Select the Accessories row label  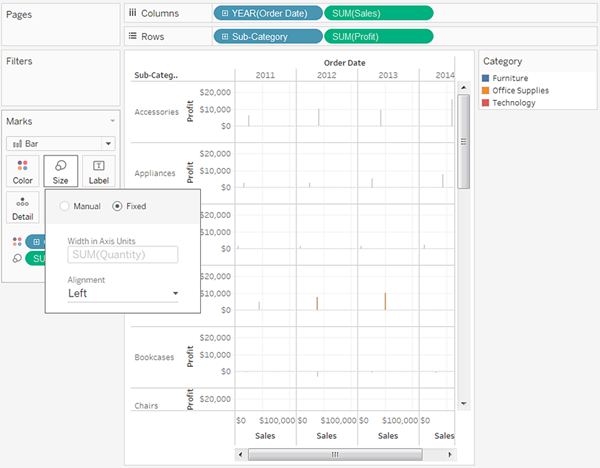click(157, 112)
